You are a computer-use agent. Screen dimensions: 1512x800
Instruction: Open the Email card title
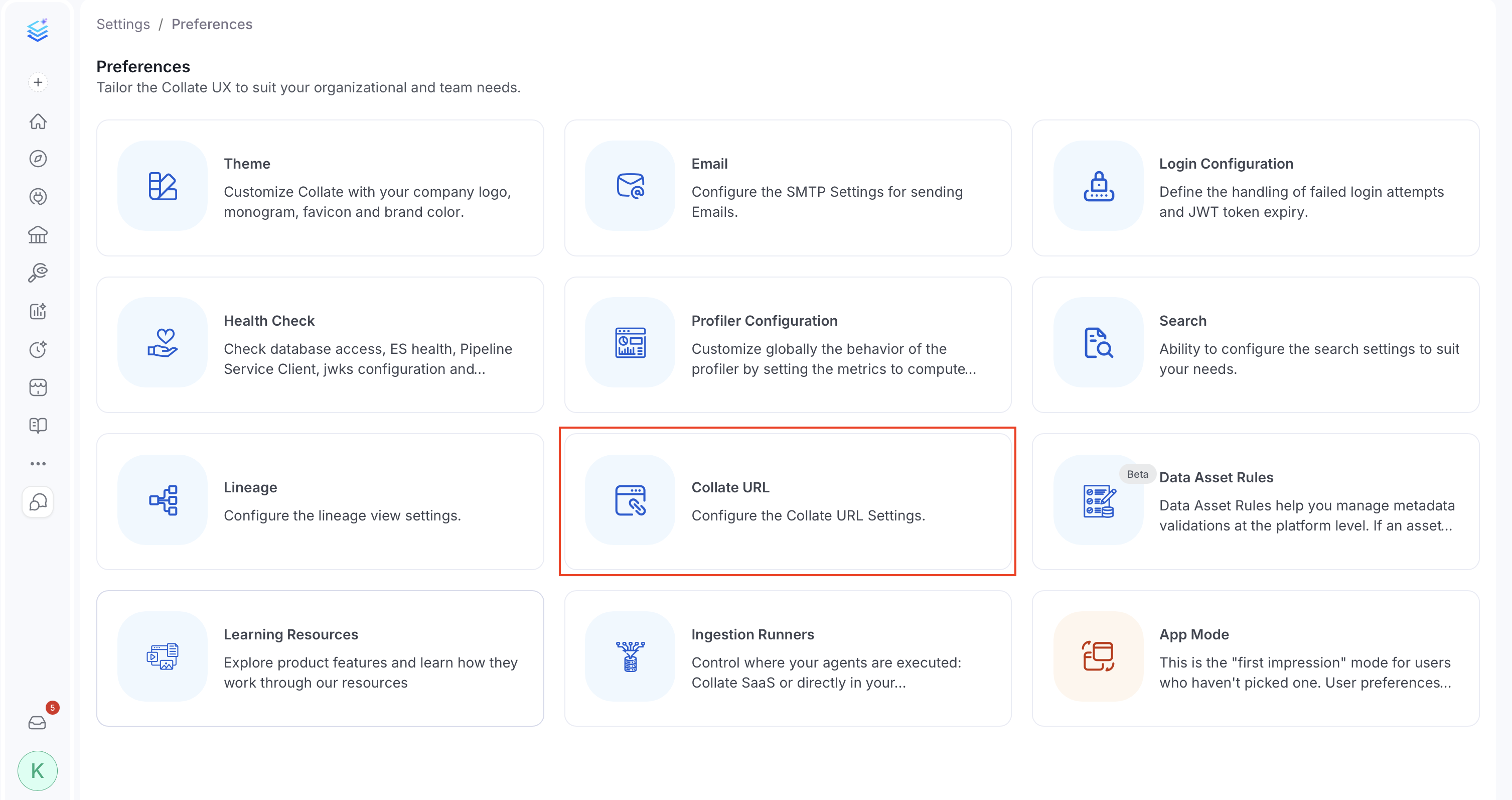coord(710,164)
